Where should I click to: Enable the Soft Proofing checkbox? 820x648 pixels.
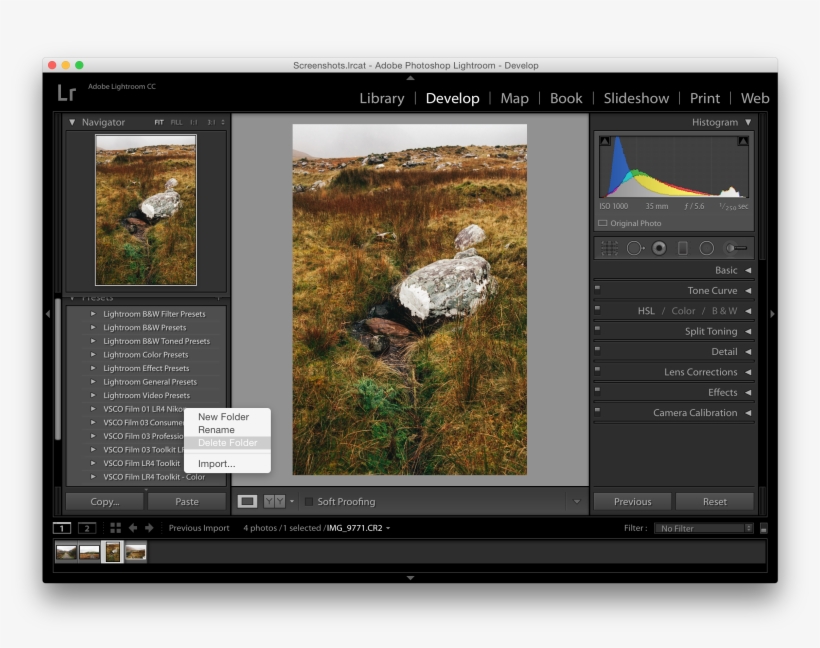coord(309,502)
